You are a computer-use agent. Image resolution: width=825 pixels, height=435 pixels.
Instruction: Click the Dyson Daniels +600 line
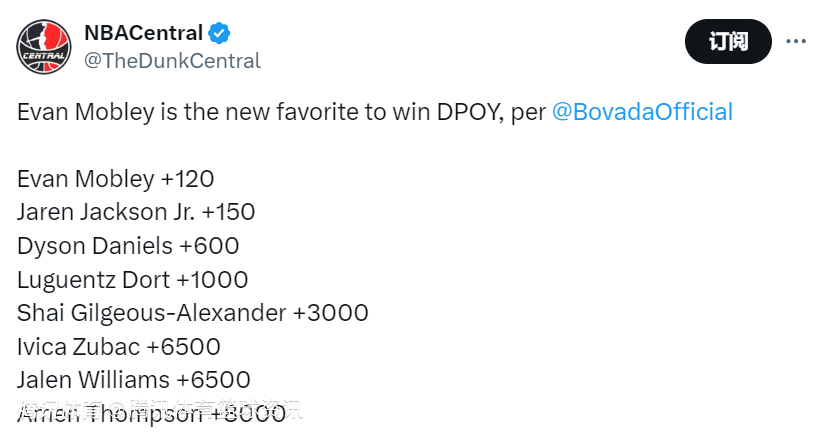128,246
